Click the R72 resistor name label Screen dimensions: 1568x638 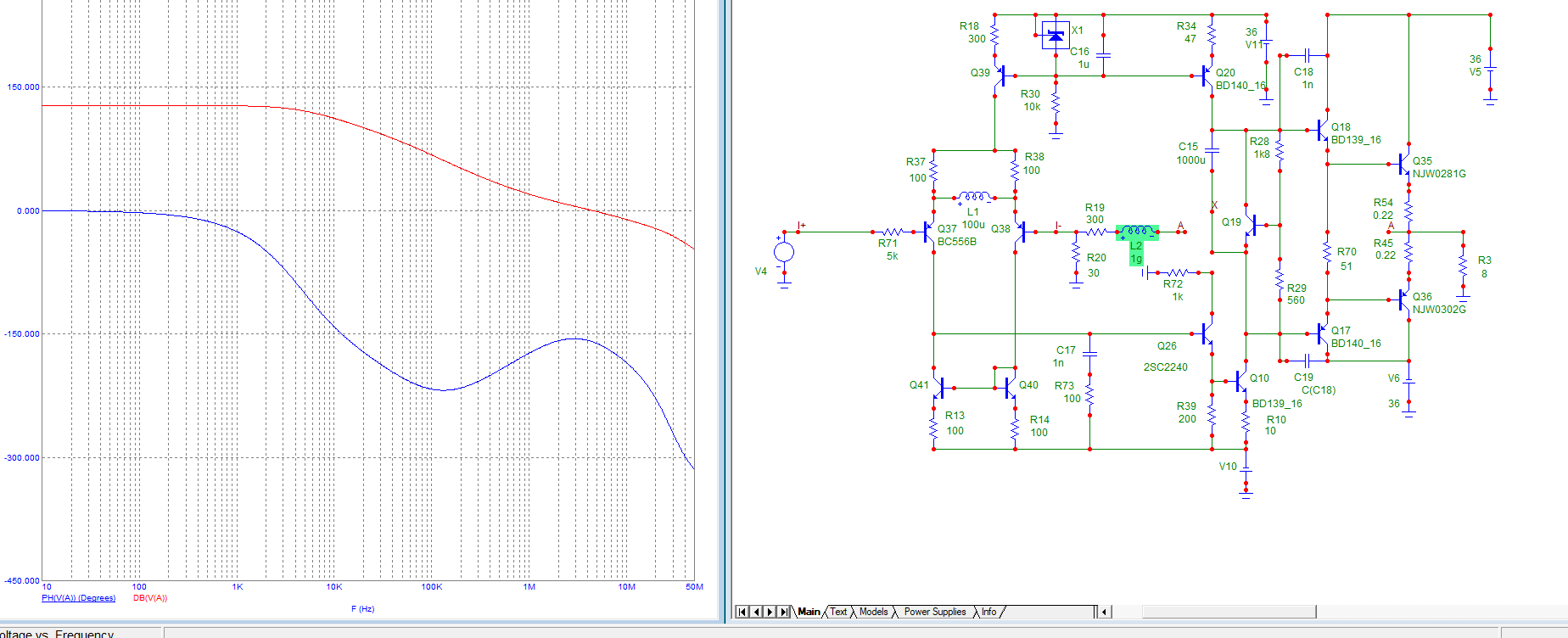point(1173,284)
